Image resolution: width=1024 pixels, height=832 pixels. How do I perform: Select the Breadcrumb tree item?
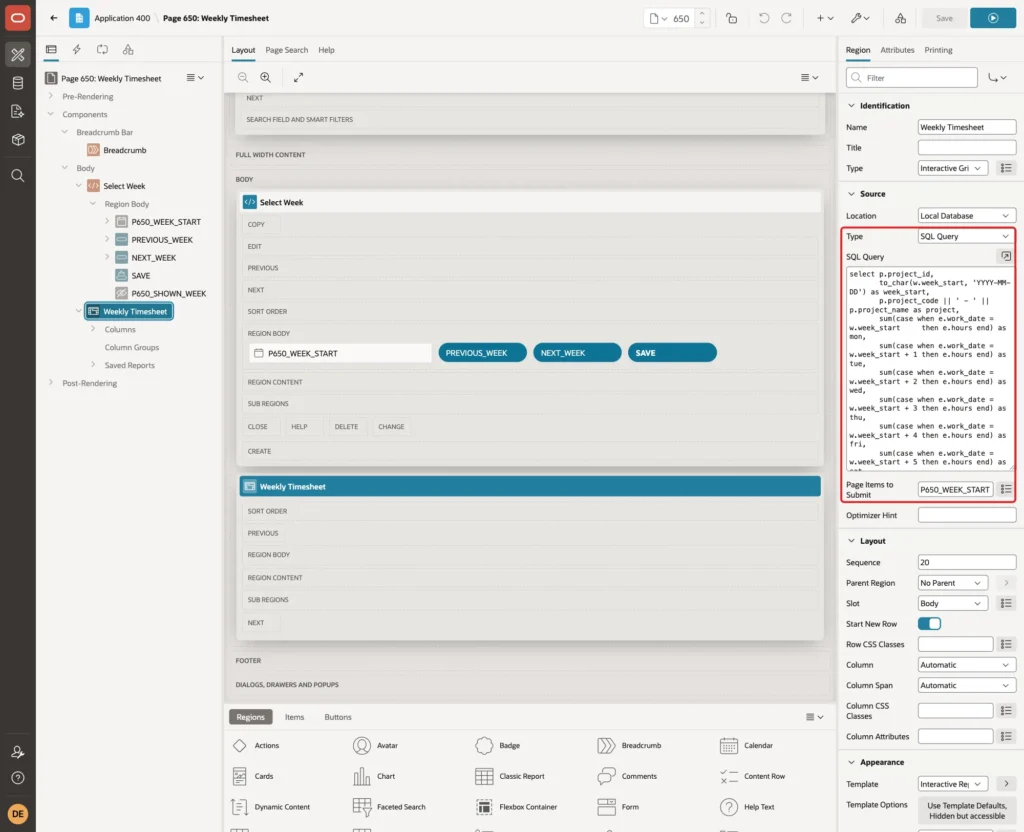tap(117, 150)
